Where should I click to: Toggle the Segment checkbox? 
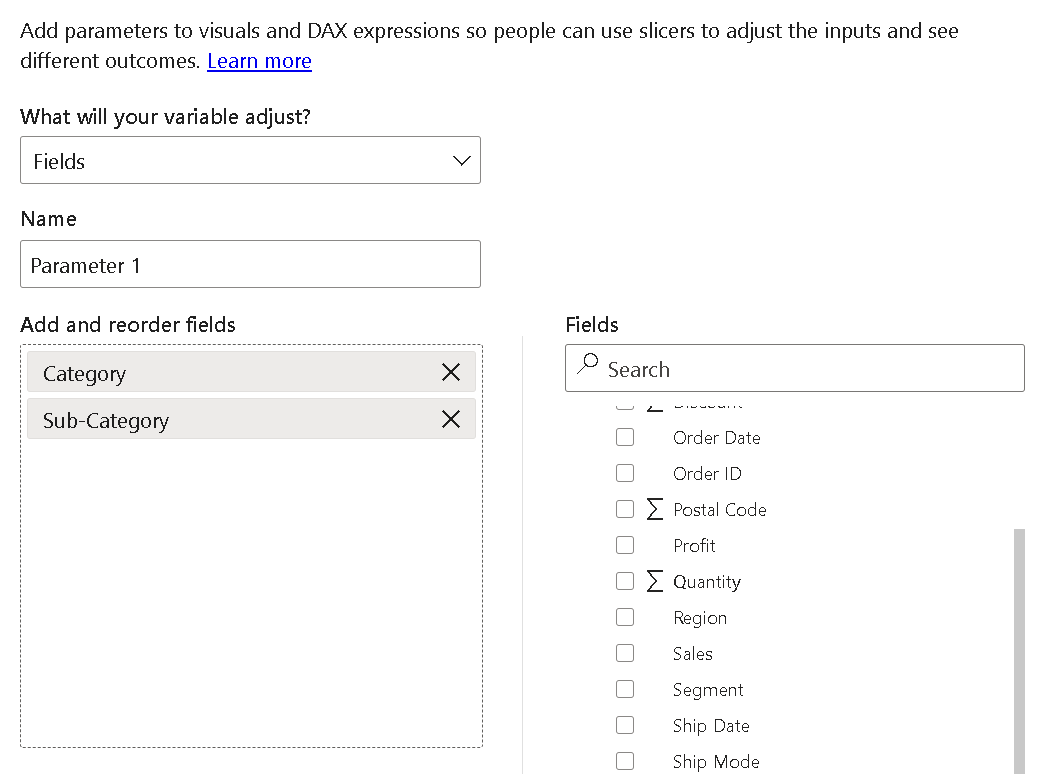tap(625, 689)
